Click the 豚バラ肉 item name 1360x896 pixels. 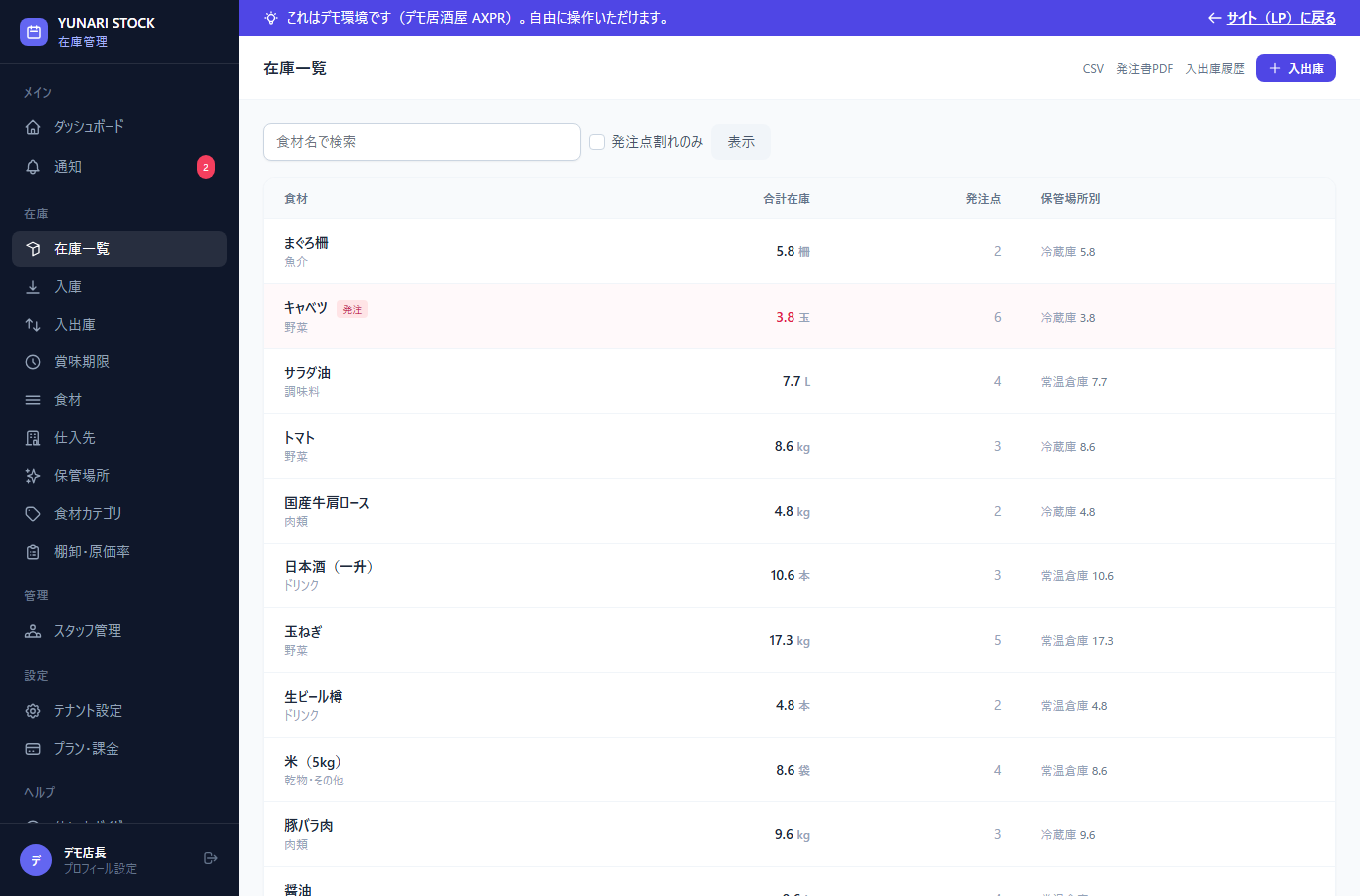click(x=309, y=826)
